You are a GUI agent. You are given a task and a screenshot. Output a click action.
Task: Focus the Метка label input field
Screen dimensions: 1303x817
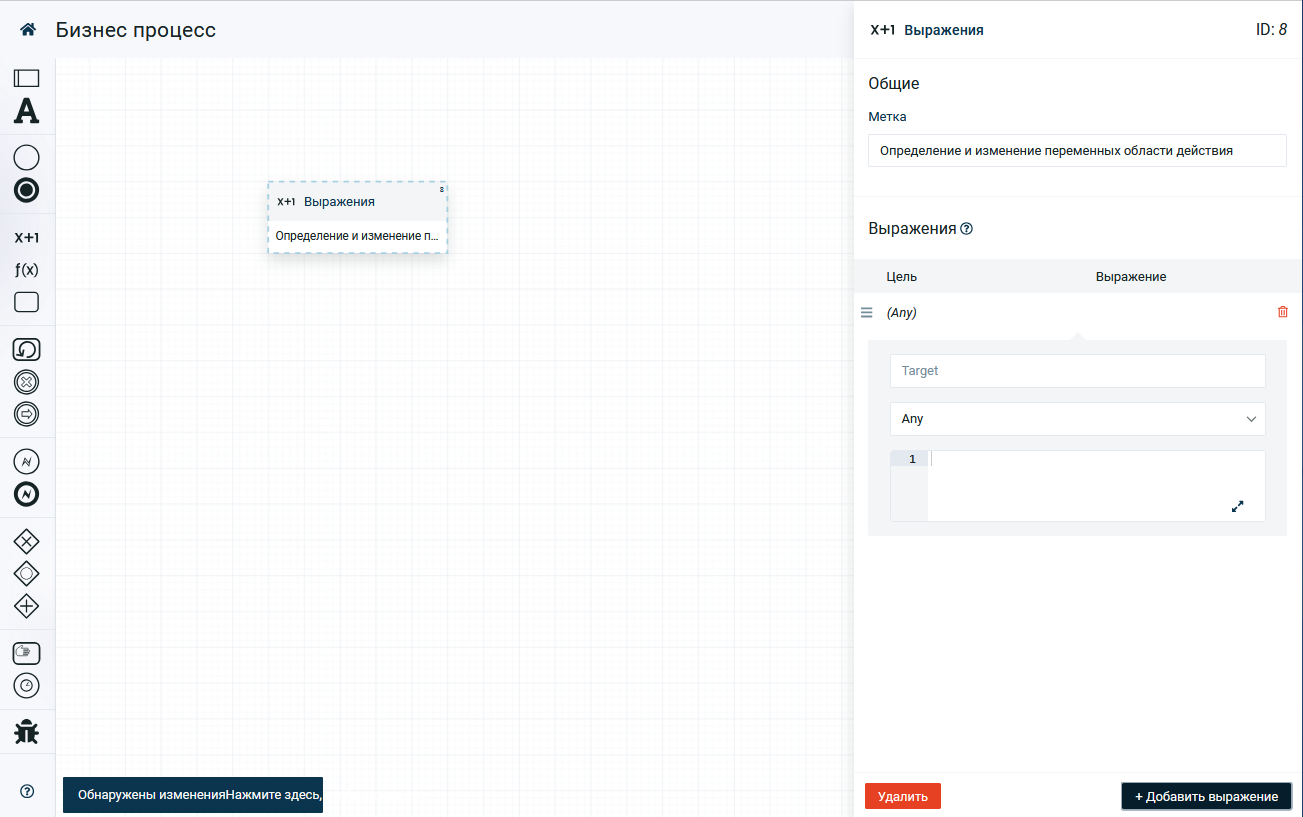1078,151
